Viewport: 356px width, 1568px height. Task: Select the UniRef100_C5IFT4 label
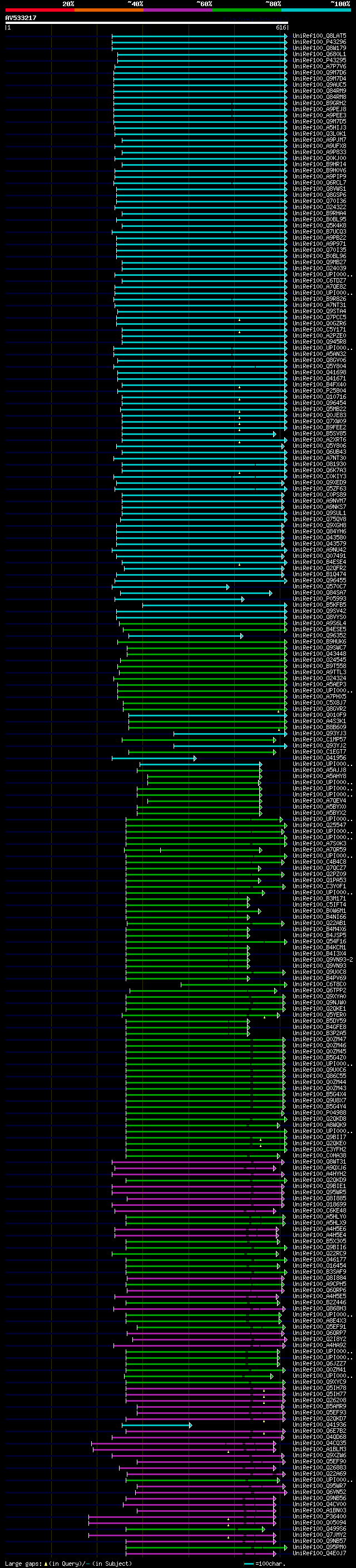(319, 904)
